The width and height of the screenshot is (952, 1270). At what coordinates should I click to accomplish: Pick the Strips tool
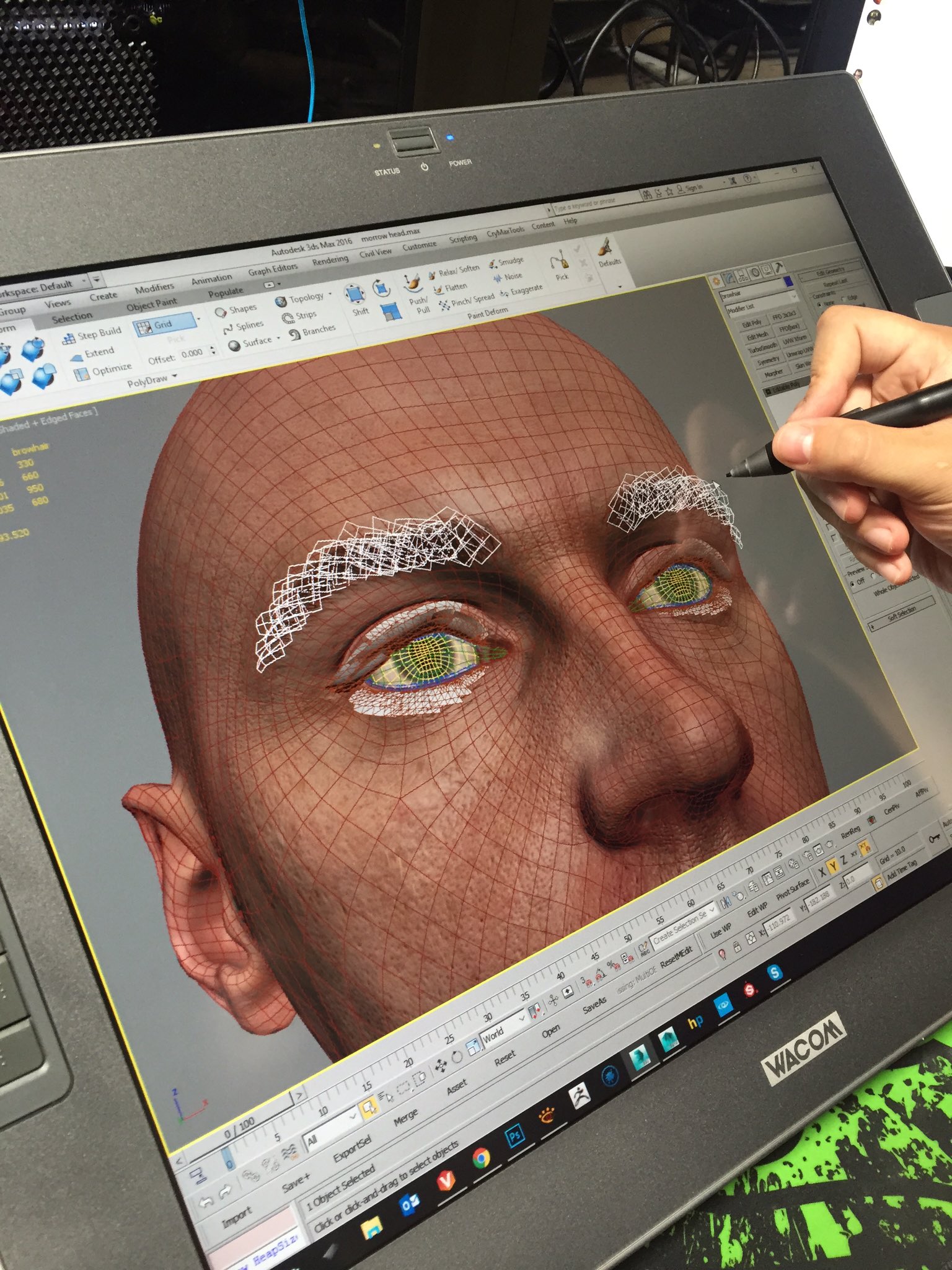coord(299,316)
